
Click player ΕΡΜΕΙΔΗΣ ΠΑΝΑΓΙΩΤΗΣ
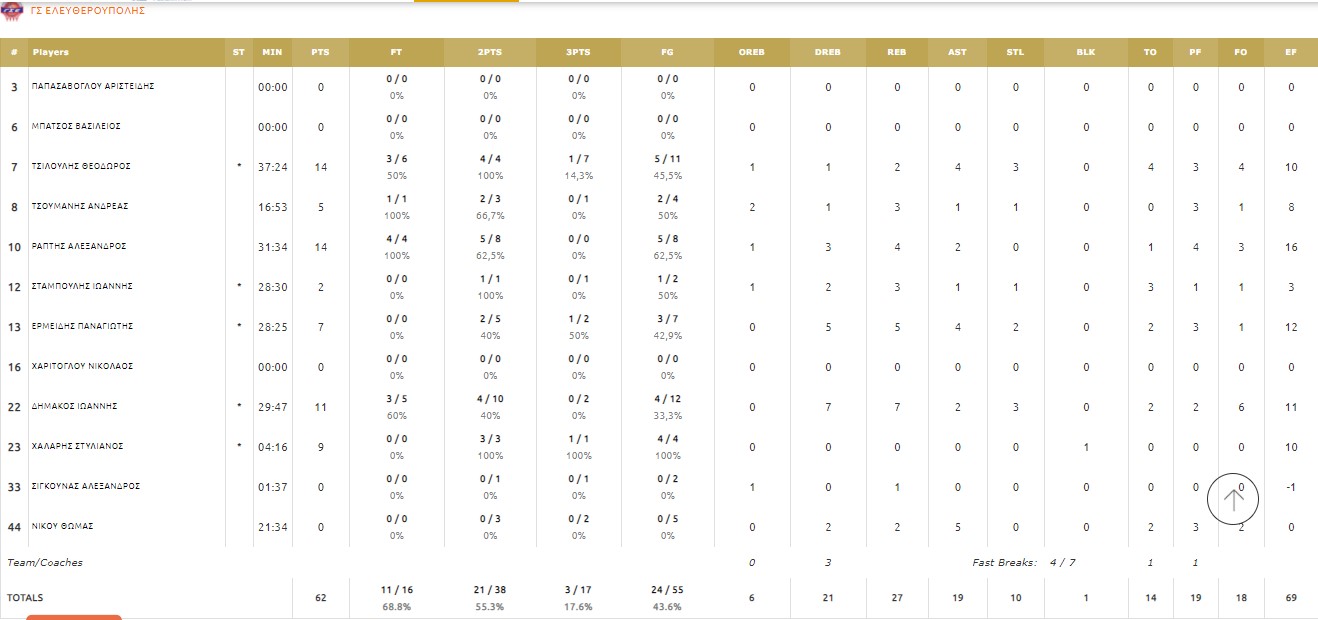point(83,326)
